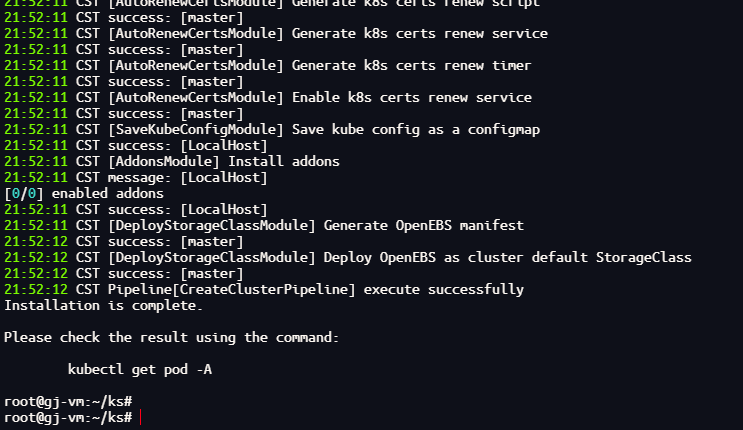Click the "kubectl get pod -A" command text
743x430 pixels.
pos(140,370)
